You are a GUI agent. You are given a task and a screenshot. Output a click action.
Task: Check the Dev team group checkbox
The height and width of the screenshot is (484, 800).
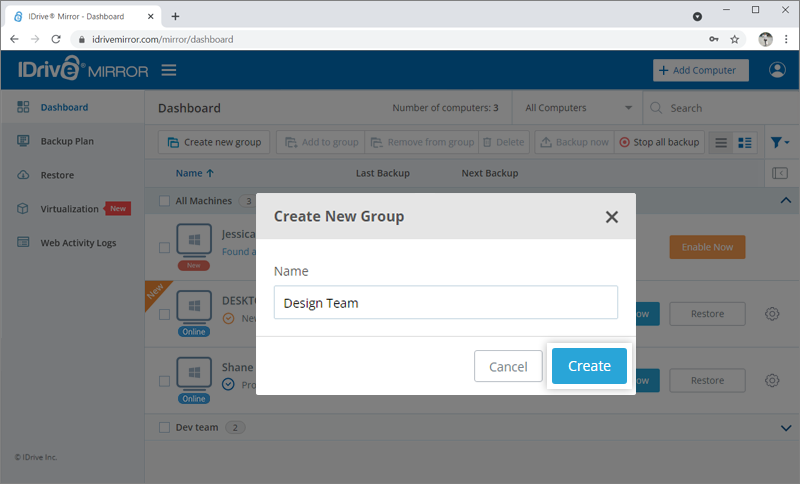pos(165,427)
